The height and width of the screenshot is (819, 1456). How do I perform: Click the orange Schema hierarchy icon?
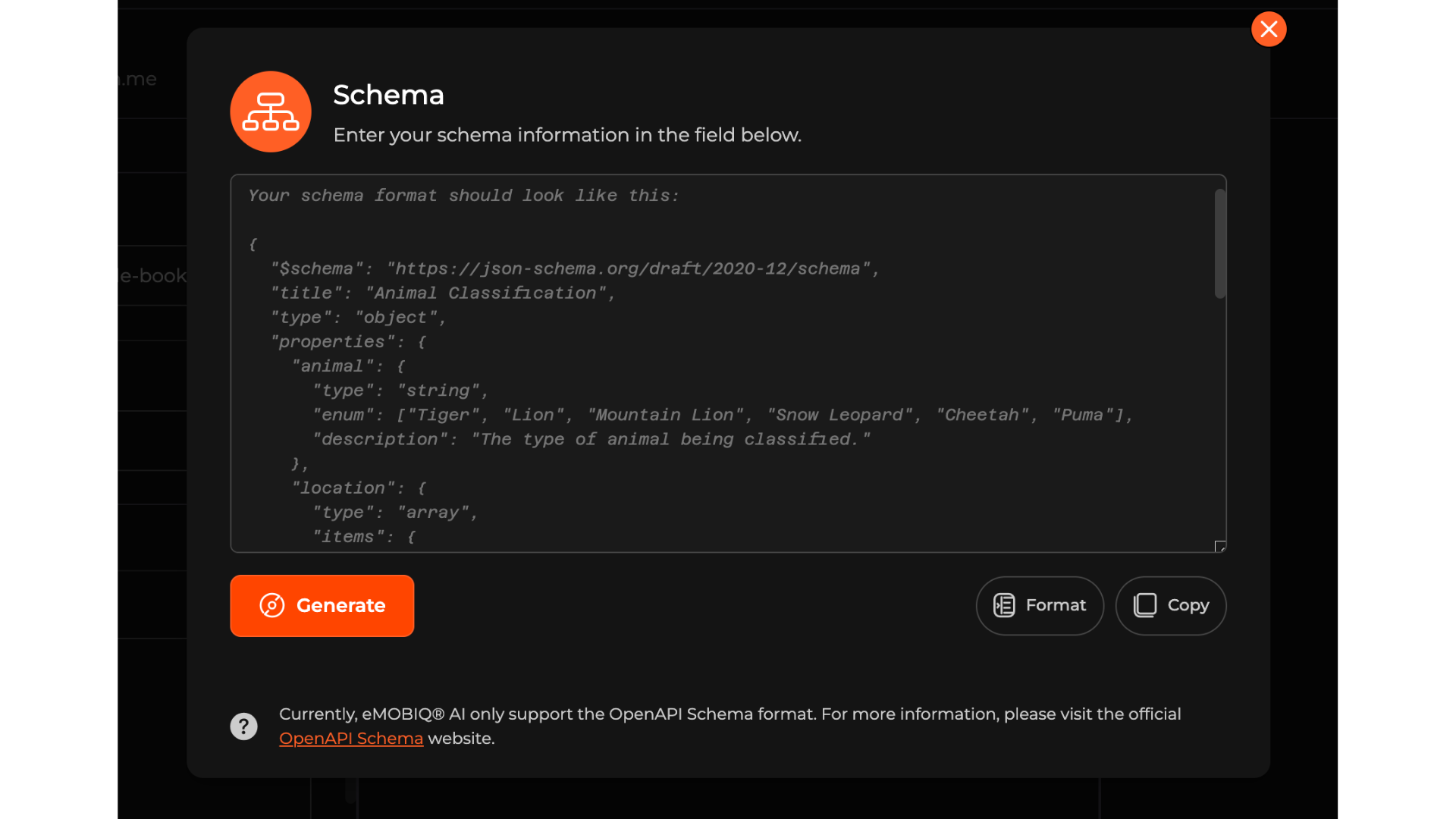point(271,112)
